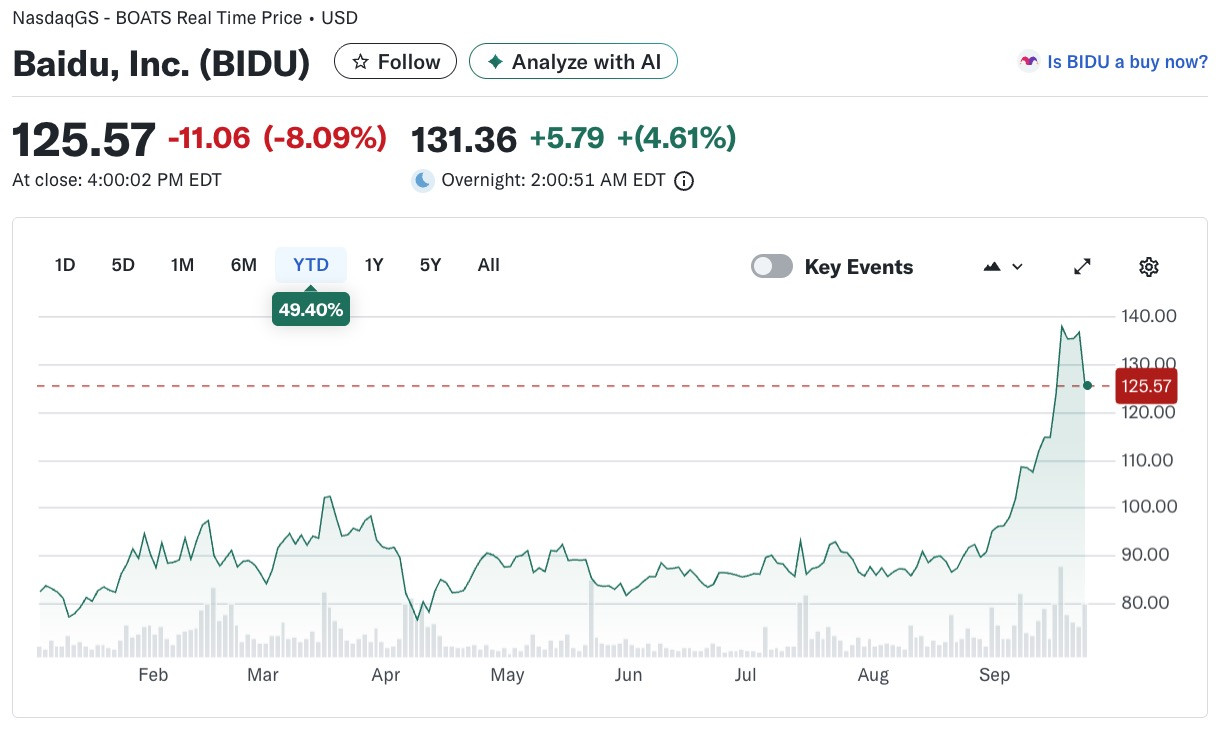Toggle the Key Events switch
This screenshot has height=730, width=1223.
point(772,266)
